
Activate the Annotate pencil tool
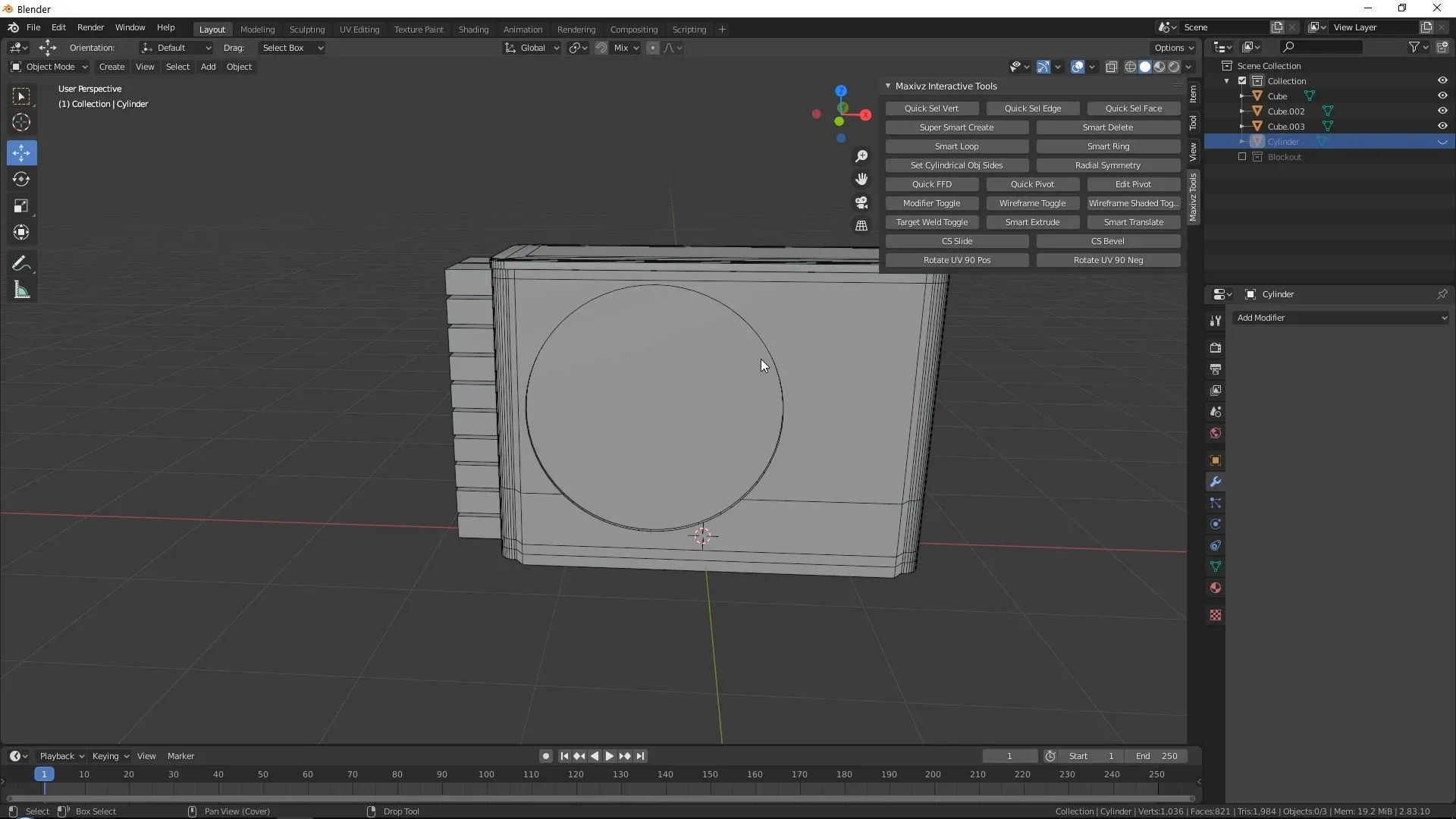click(x=21, y=264)
